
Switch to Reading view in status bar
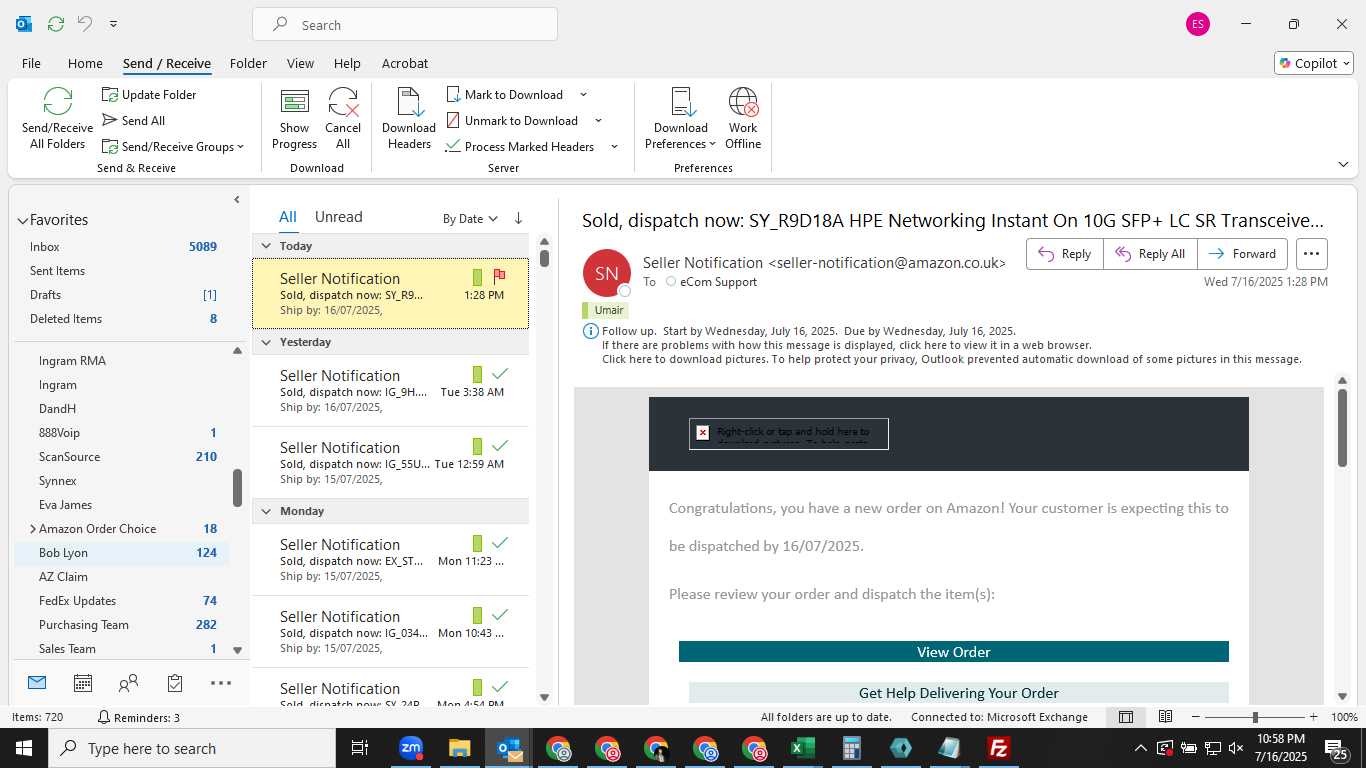(x=1165, y=717)
